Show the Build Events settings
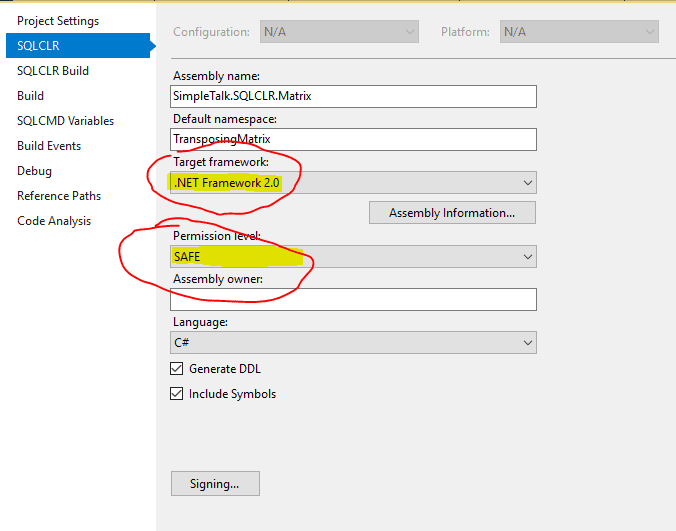The width and height of the screenshot is (676, 531). (x=49, y=146)
